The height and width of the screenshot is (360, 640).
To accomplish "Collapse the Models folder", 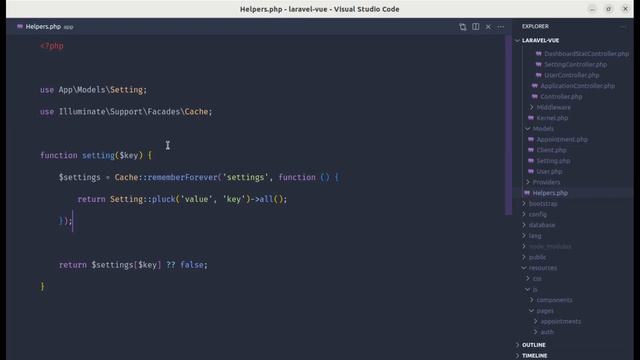I will pos(543,129).
